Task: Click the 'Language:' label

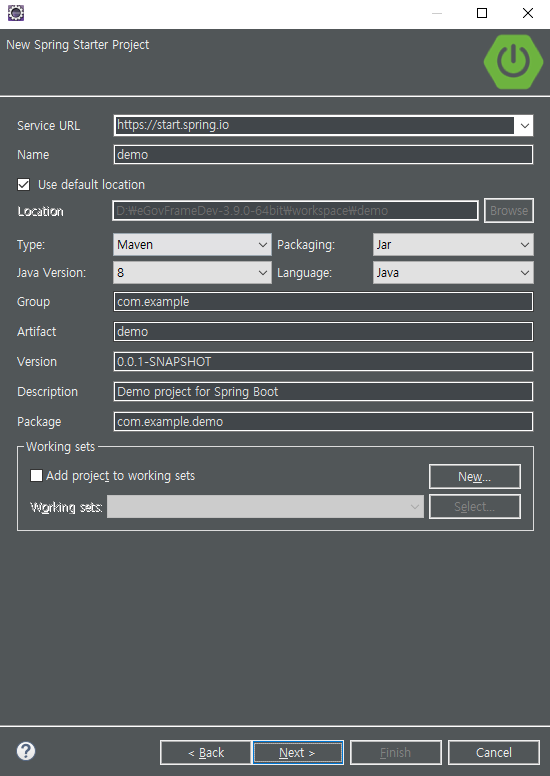Action: coord(304,273)
